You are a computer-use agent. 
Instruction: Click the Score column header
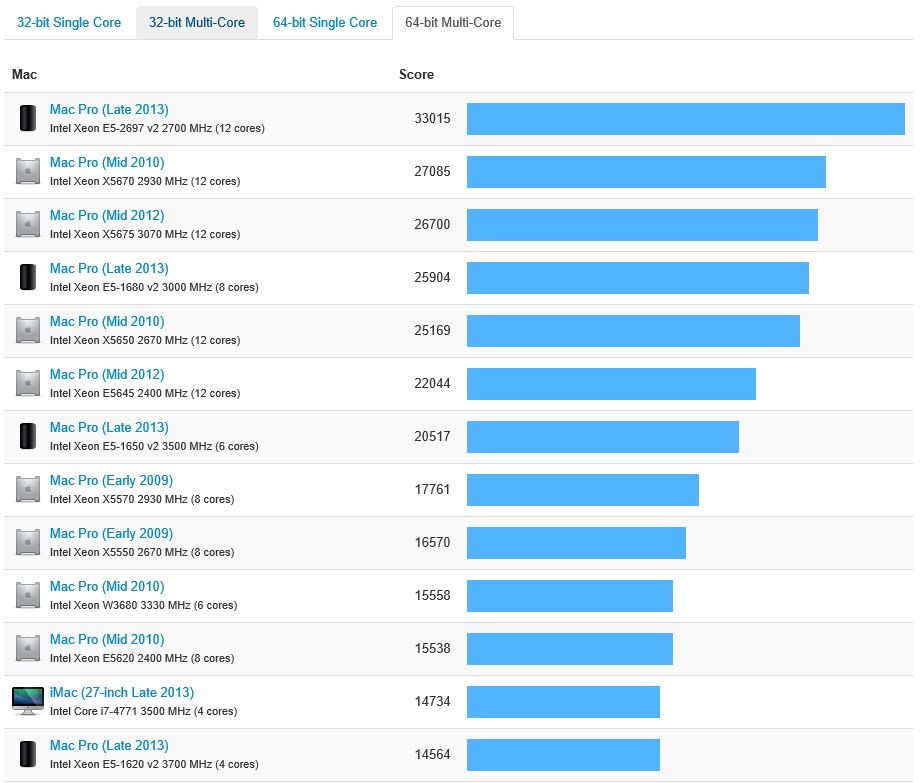tap(417, 74)
